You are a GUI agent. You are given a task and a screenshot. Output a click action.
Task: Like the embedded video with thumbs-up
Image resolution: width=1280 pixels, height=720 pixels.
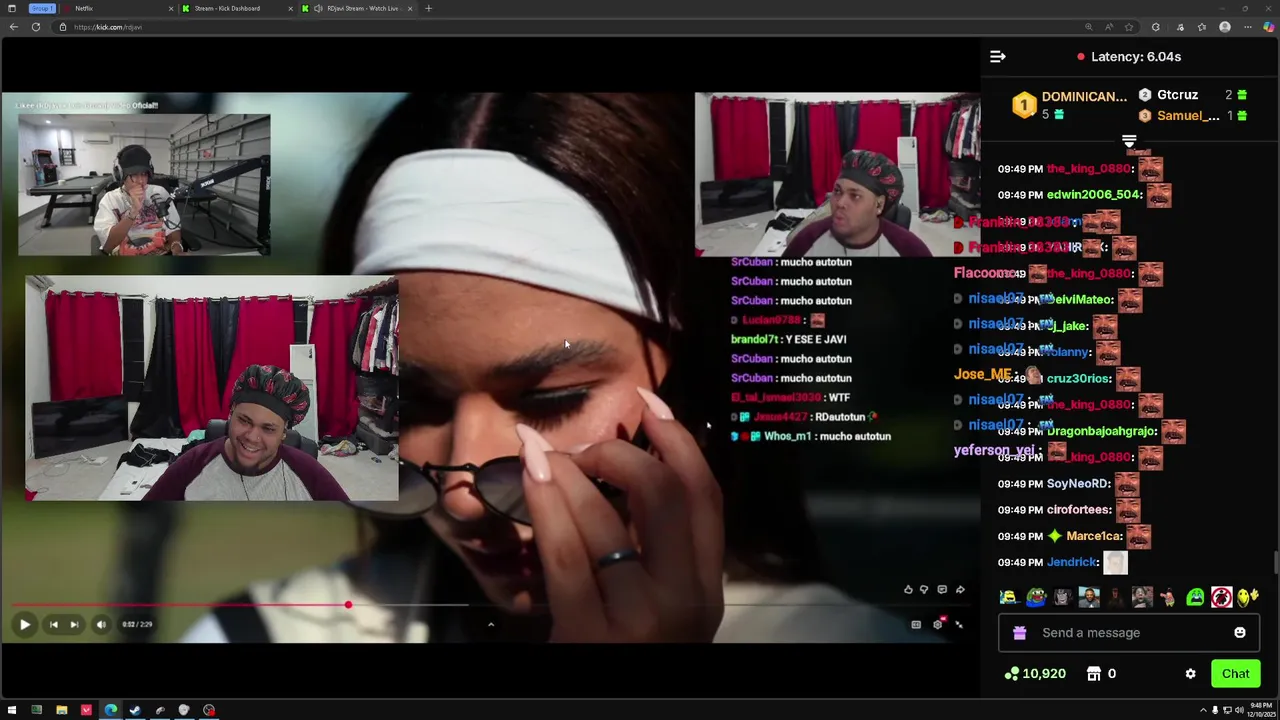(908, 590)
